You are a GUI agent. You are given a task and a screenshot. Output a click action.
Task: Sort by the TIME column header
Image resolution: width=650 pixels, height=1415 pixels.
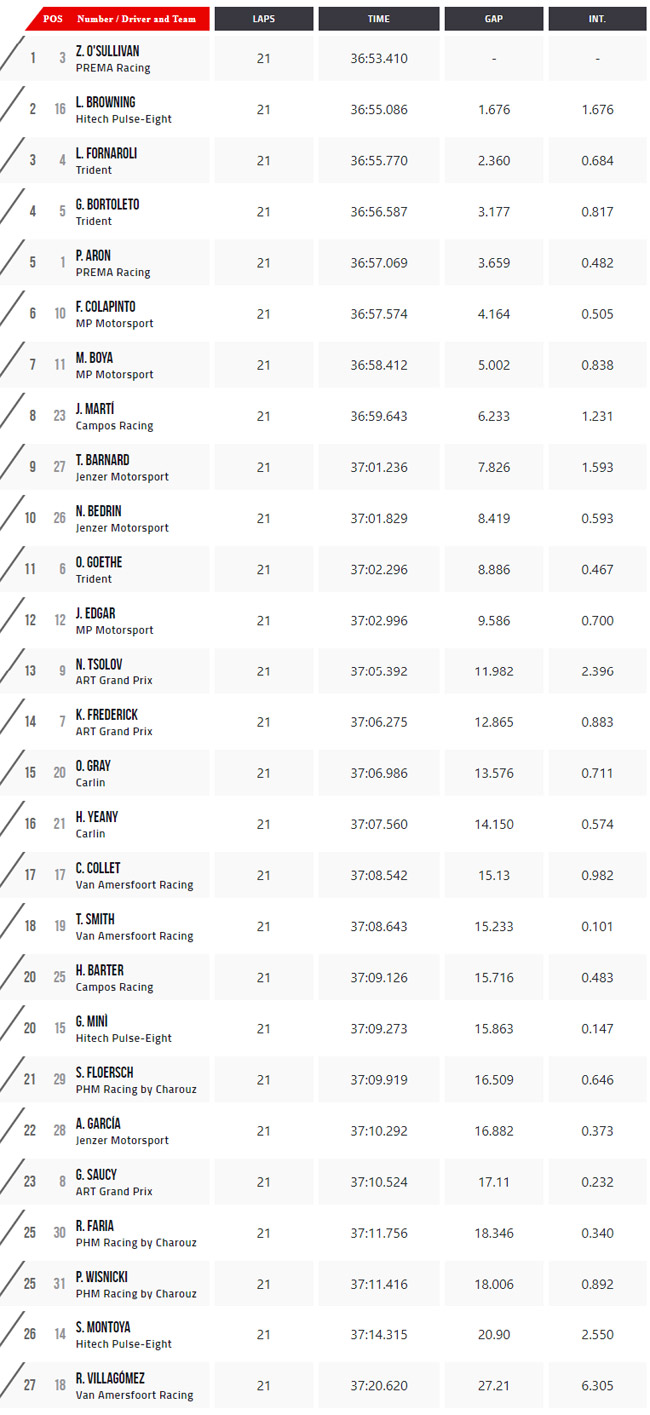pyautogui.click(x=379, y=19)
